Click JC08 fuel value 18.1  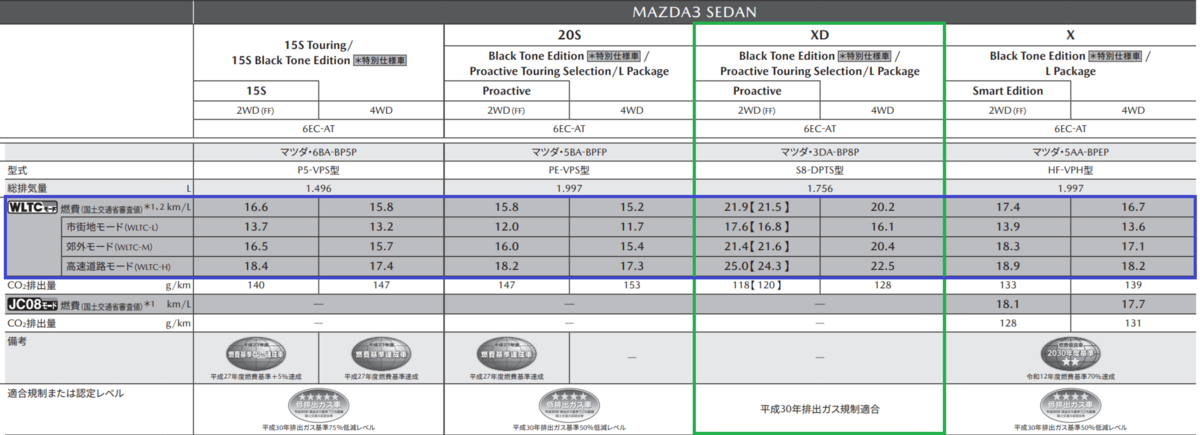[1008, 304]
